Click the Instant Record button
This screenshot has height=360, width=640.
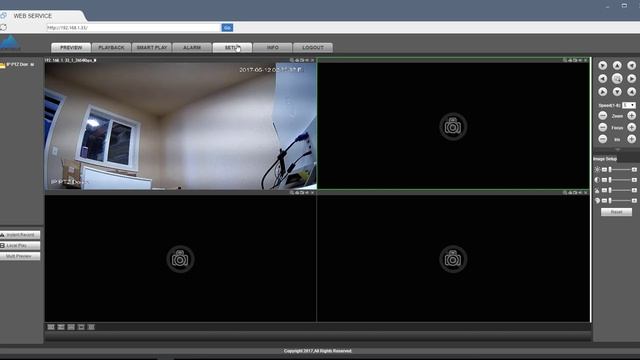pos(20,235)
